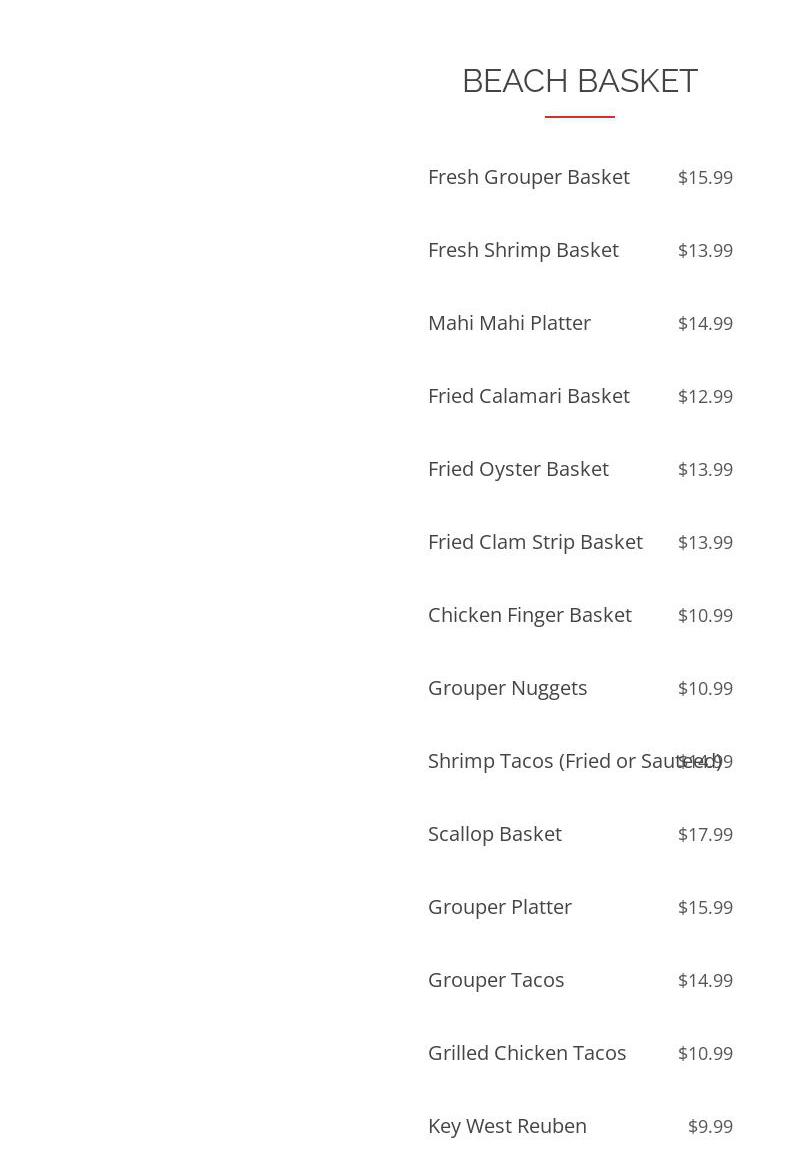The width and height of the screenshot is (785, 1165).
Task: Click the $17.99 Scallop Basket price
Action: [705, 834]
